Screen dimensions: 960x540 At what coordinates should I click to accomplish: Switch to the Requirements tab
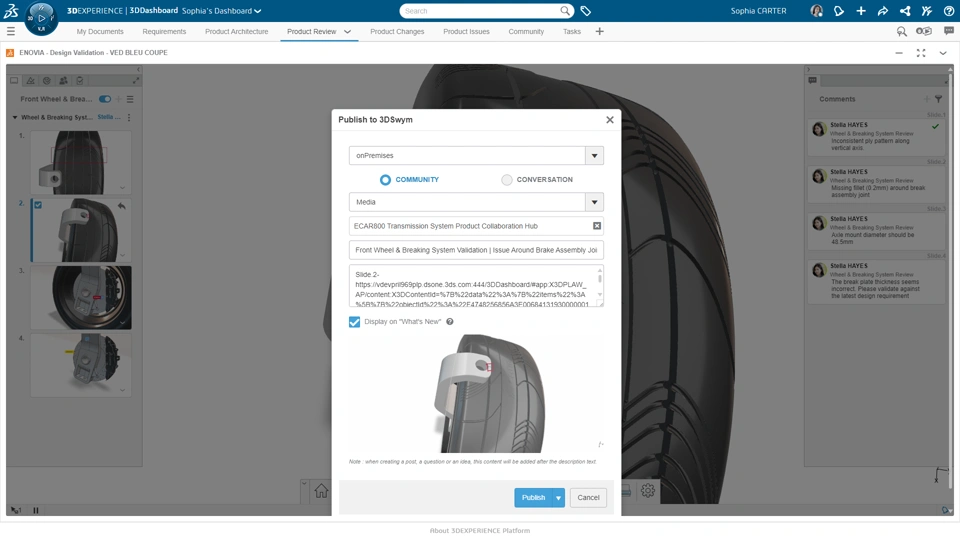click(x=164, y=31)
